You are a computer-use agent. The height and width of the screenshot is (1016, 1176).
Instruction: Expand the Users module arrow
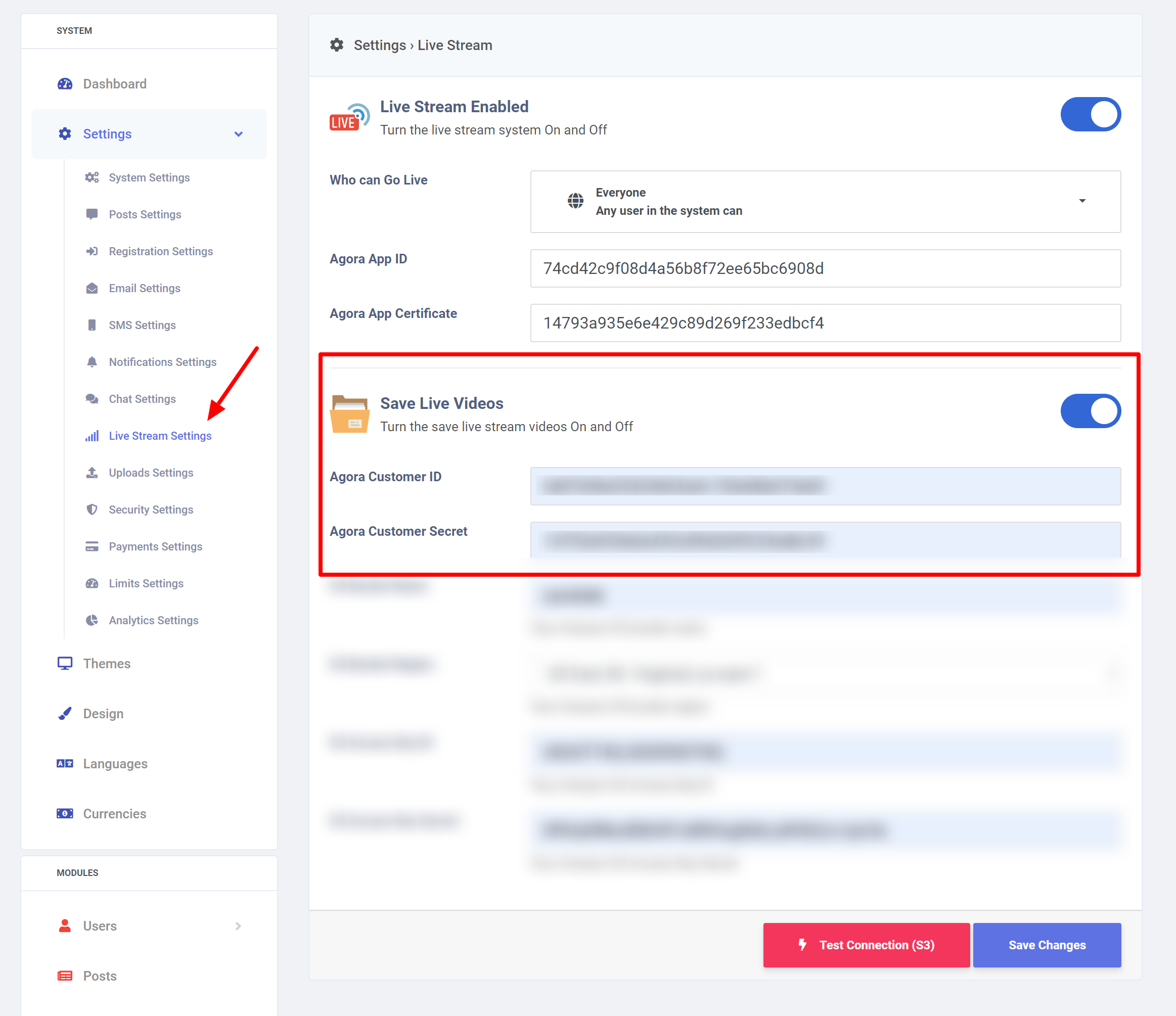click(x=238, y=926)
